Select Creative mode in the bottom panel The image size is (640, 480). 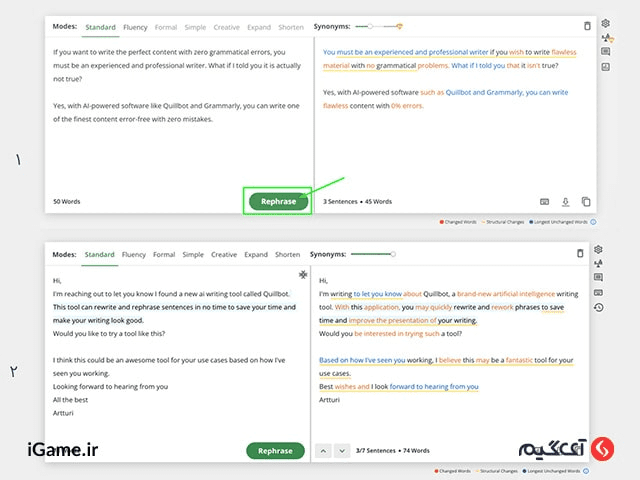[x=224, y=255]
